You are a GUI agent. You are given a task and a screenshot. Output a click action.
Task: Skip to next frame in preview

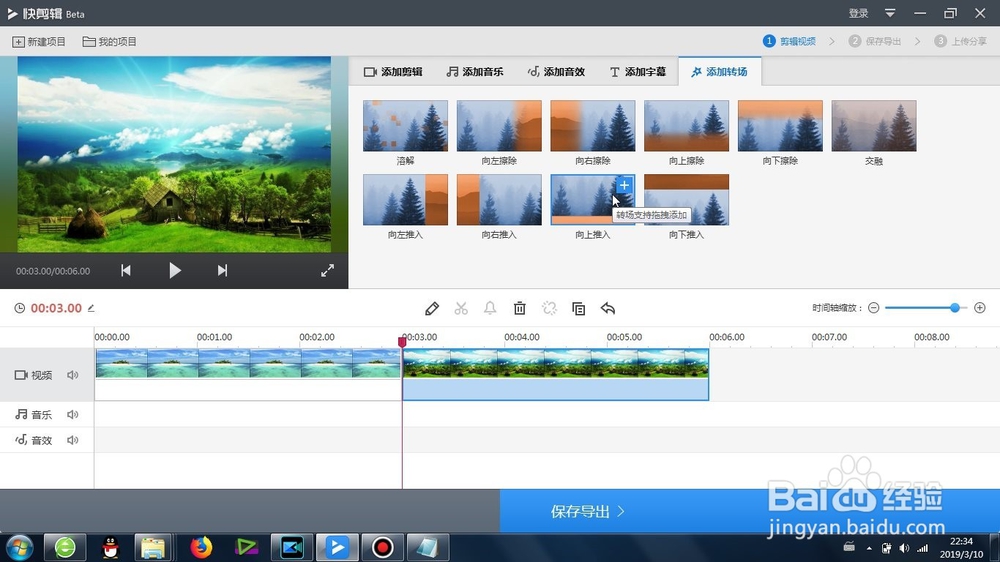click(222, 270)
